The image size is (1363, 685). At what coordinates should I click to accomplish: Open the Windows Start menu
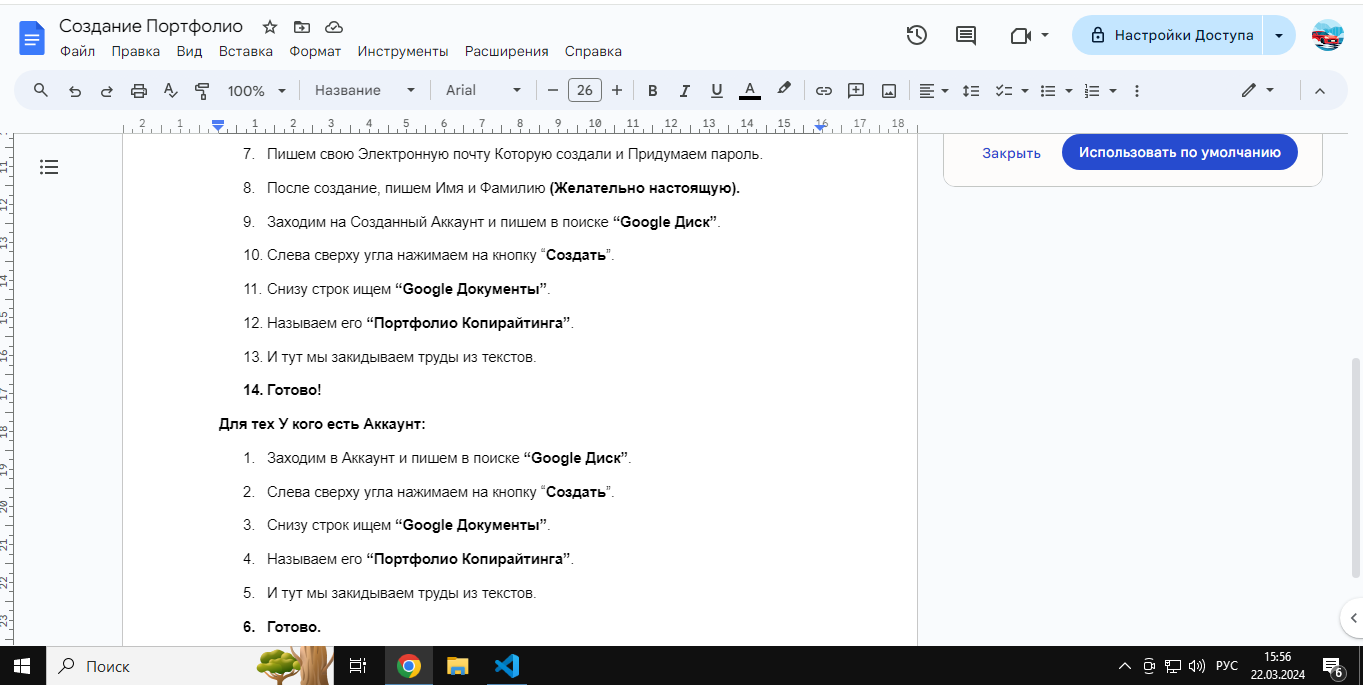tap(22, 666)
